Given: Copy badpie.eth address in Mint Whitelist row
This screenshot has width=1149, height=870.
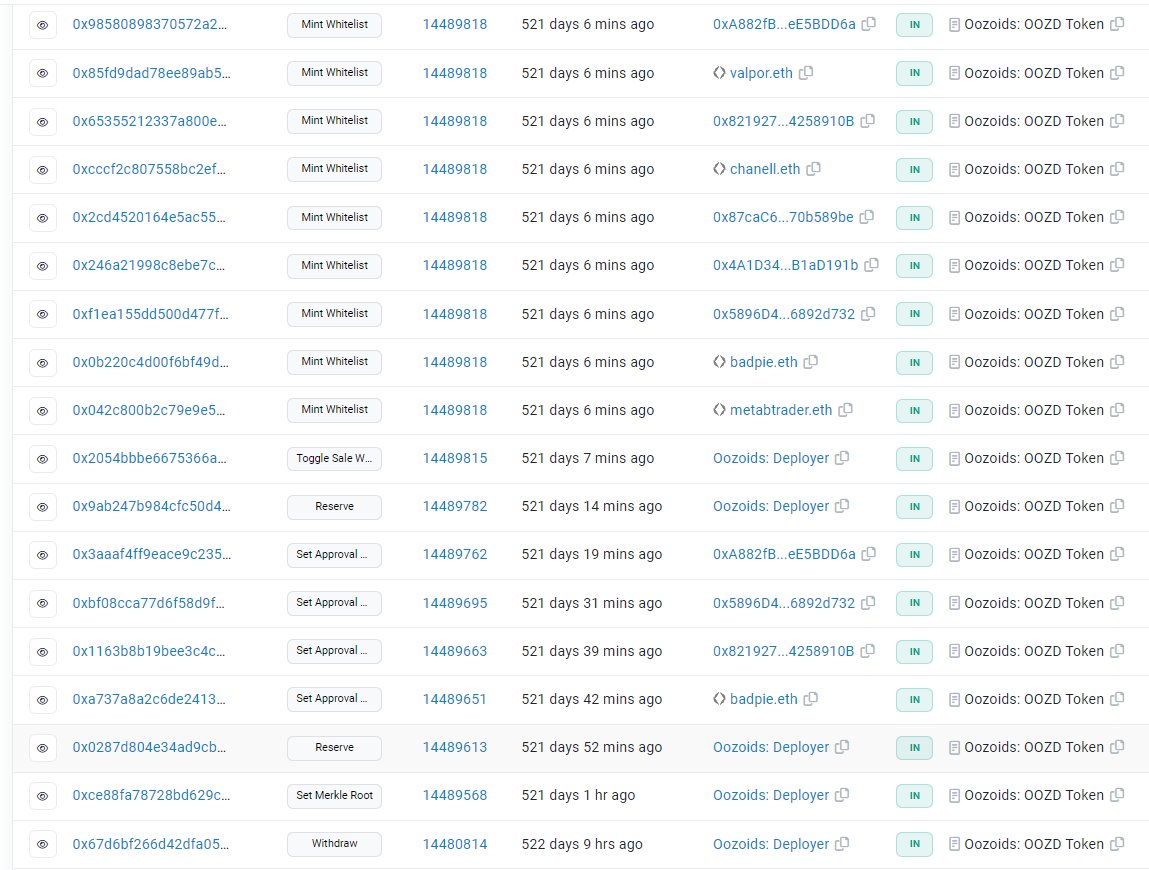Looking at the screenshot, I should 810,361.
